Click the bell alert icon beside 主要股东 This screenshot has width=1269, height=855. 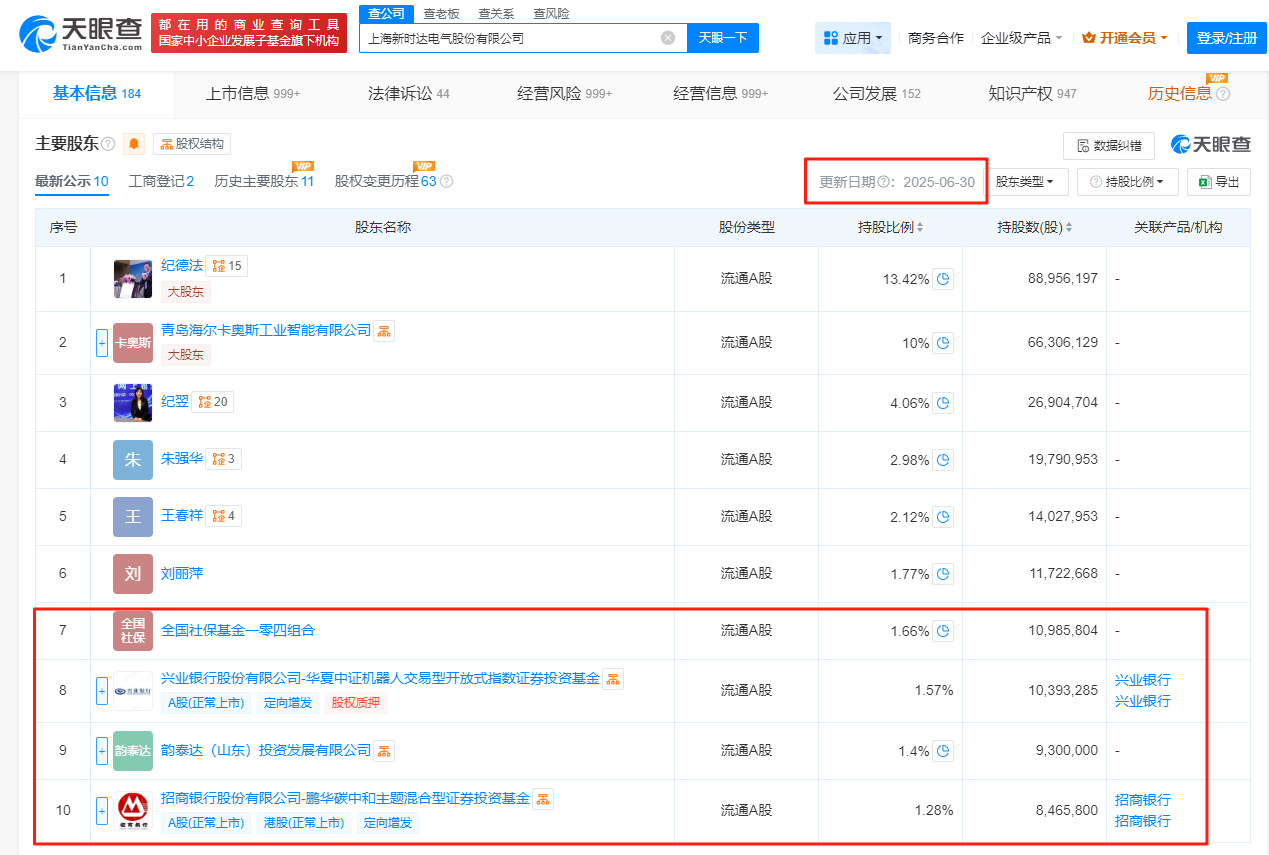[134, 144]
